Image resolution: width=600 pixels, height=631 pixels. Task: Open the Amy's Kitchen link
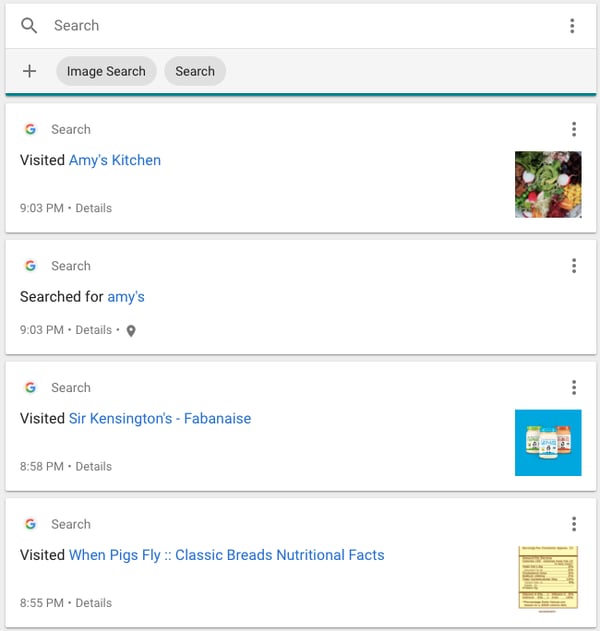pyautogui.click(x=114, y=160)
